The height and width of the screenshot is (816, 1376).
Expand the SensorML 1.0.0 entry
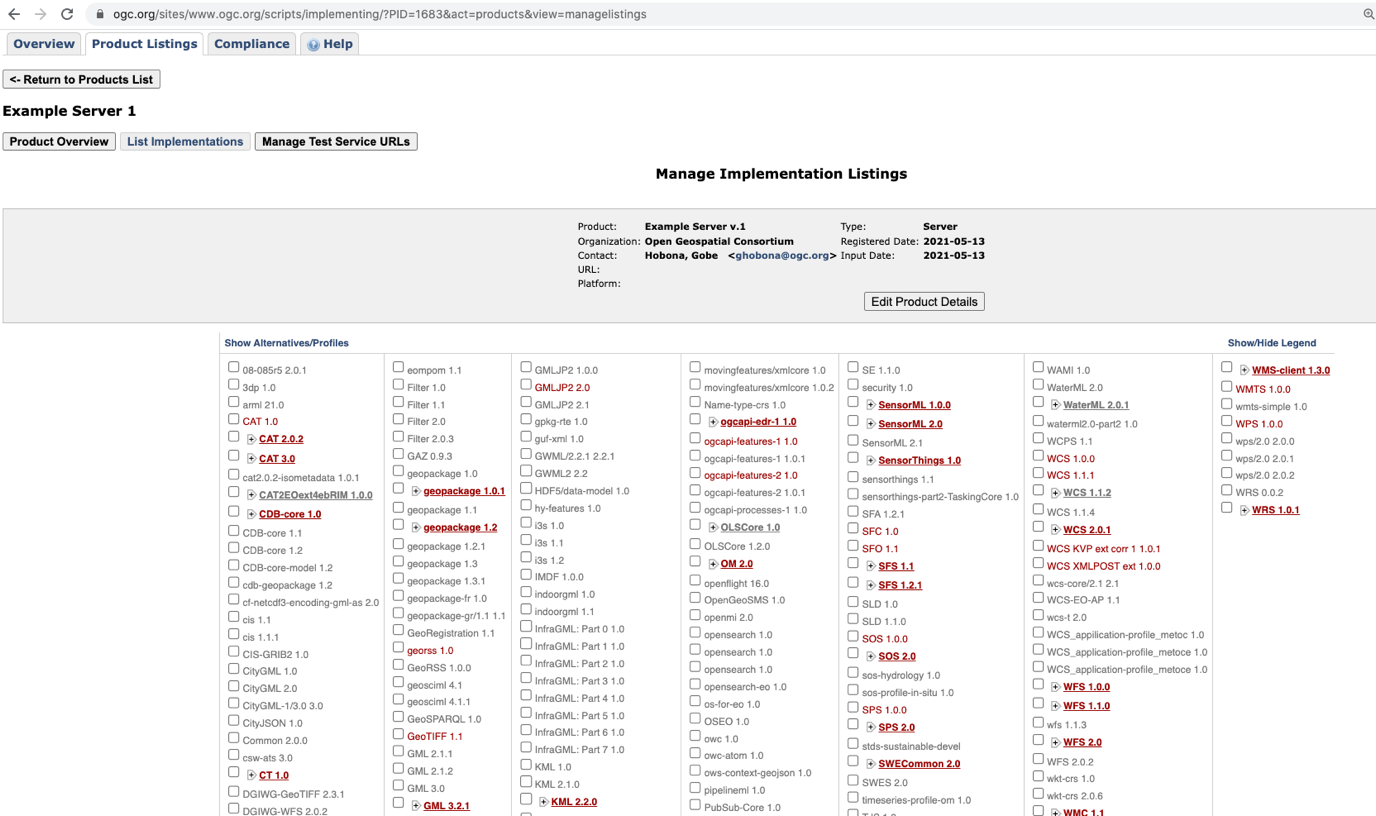[x=871, y=405]
